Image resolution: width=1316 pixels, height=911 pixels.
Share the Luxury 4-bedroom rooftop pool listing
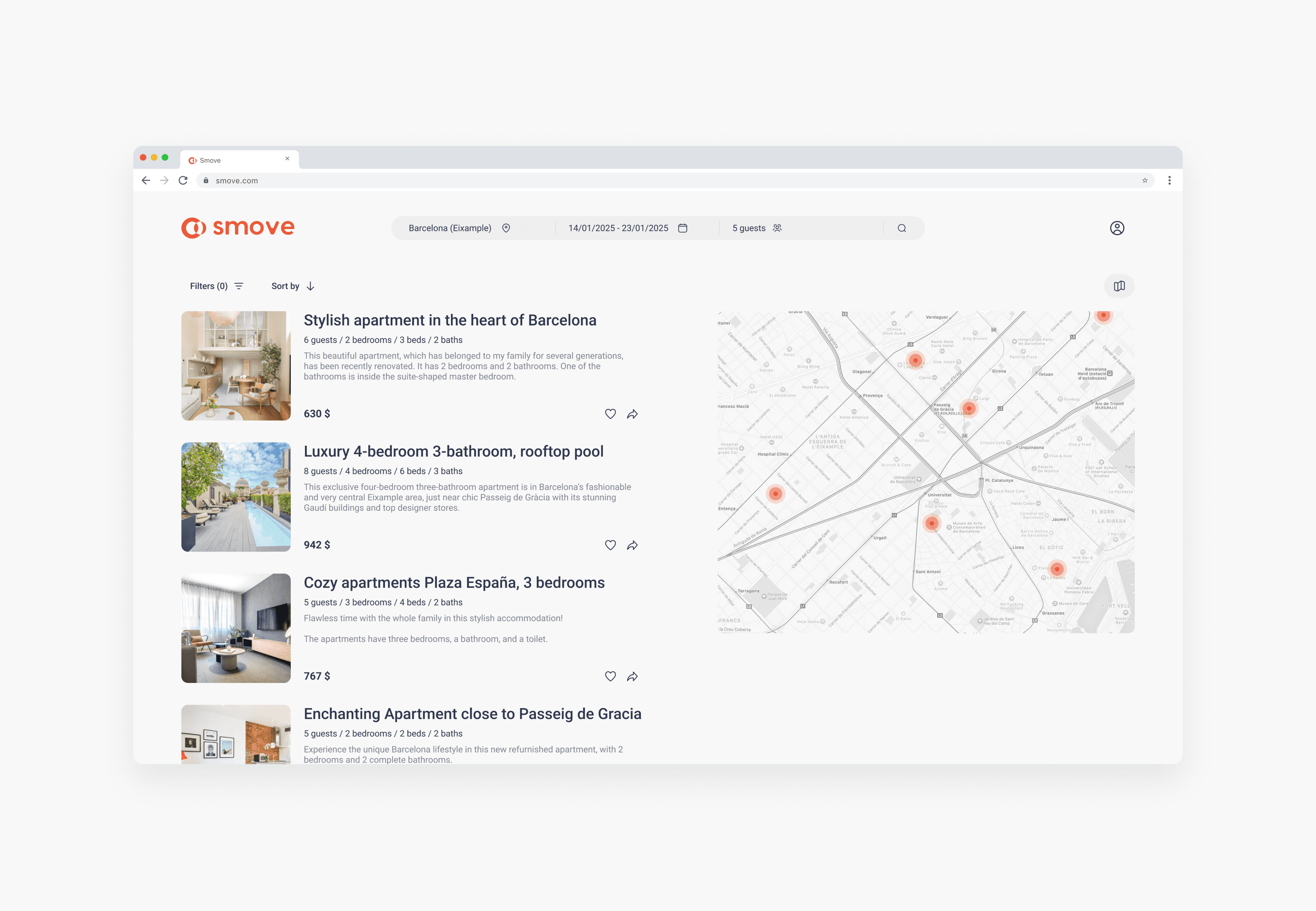click(632, 545)
